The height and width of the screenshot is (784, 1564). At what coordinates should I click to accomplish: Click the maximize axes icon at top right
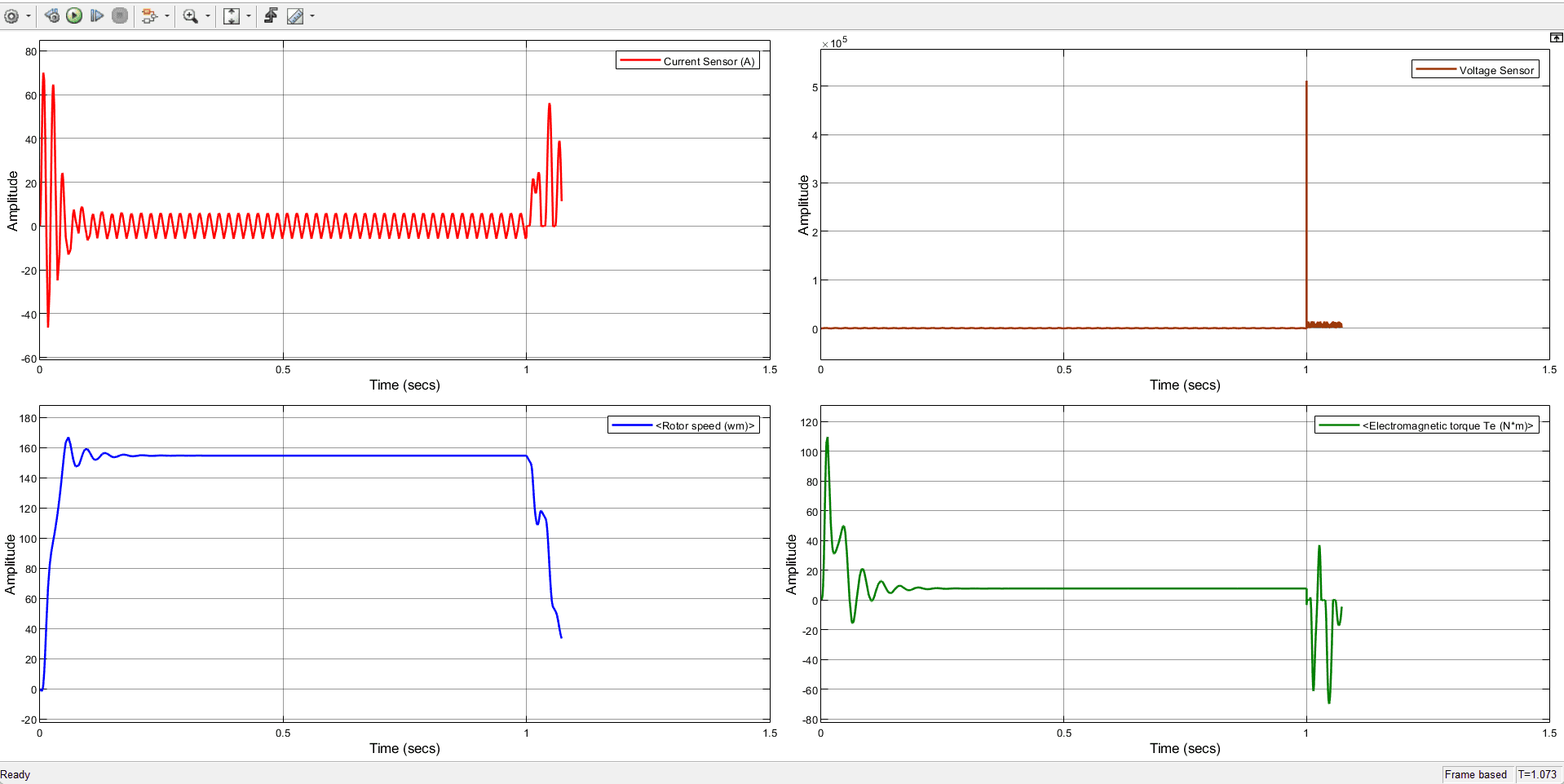1556,37
